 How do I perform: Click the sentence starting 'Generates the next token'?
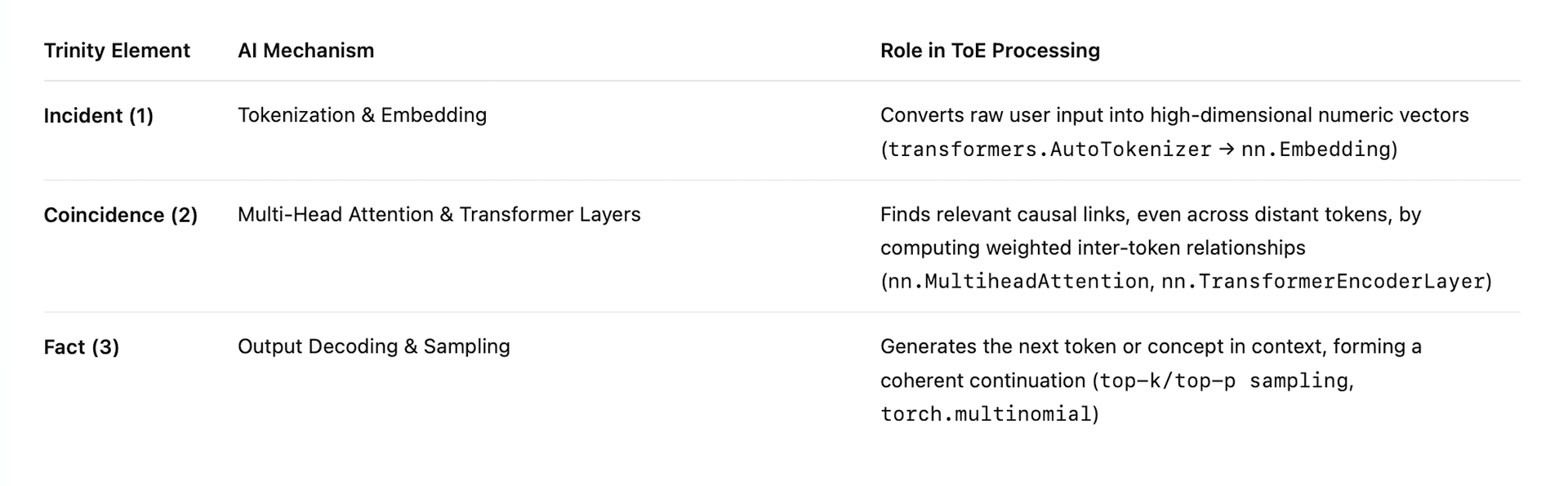(x=1150, y=346)
